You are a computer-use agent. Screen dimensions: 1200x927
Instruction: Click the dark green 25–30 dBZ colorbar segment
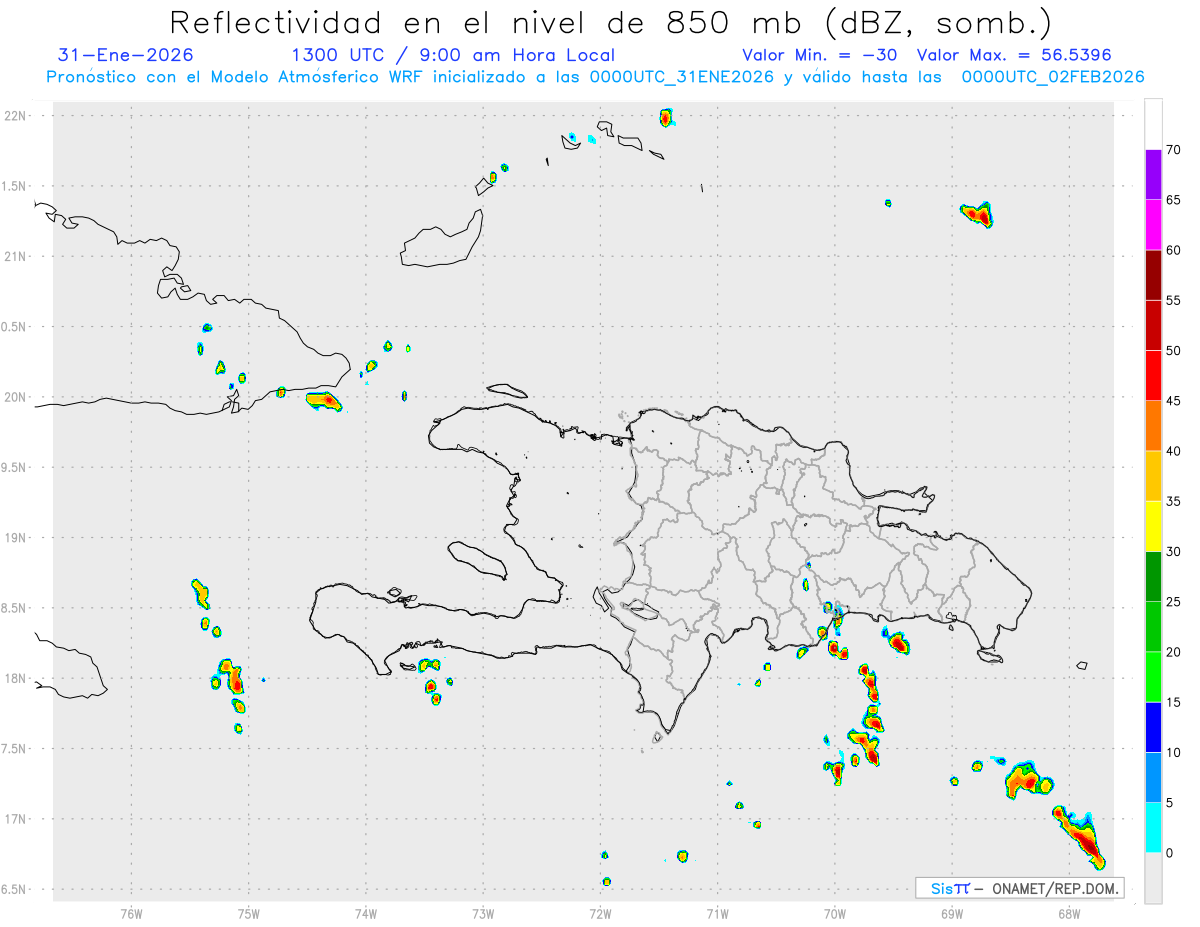point(1153,577)
